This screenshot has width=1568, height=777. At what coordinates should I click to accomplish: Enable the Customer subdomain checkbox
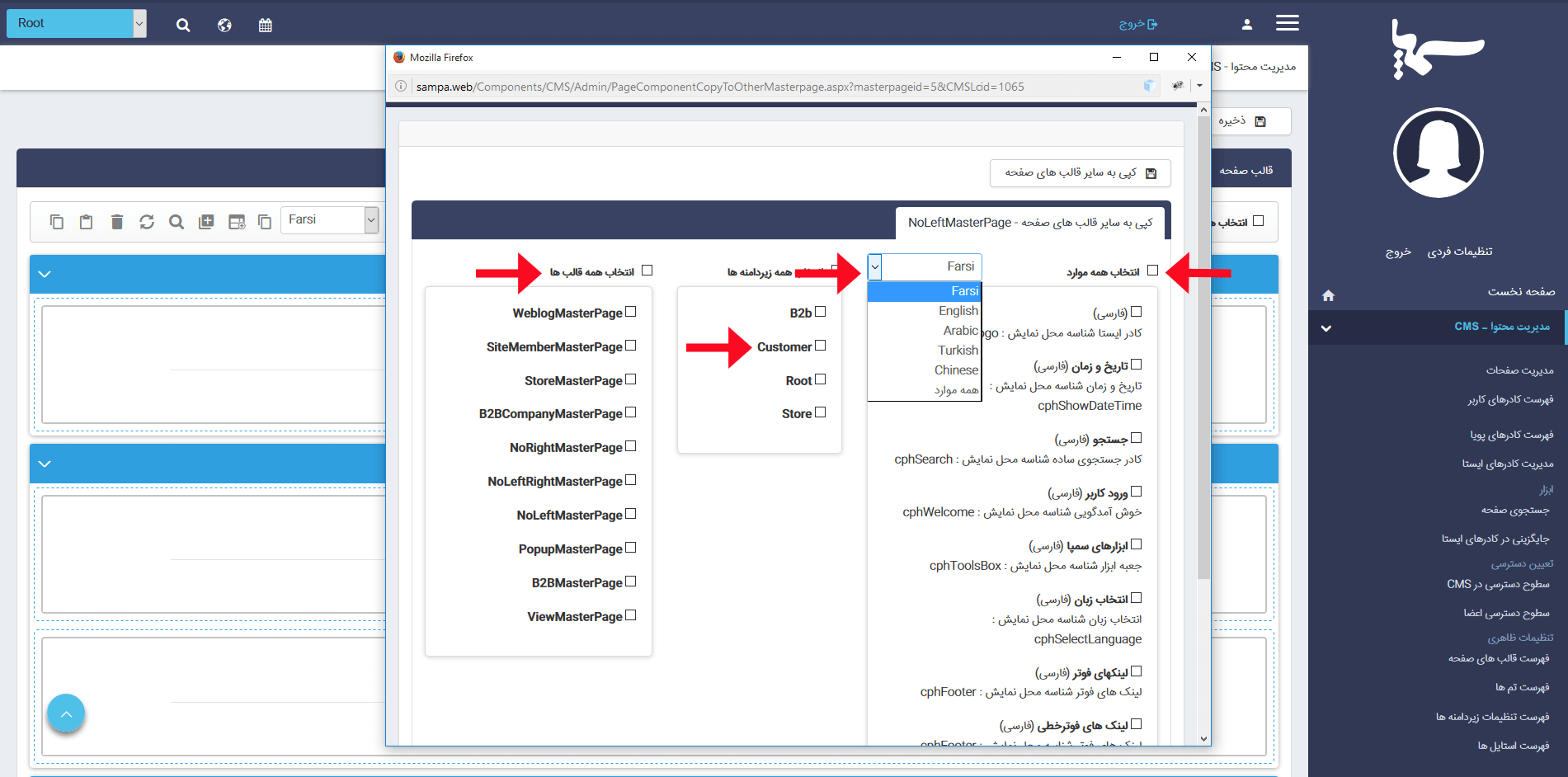tap(821, 346)
